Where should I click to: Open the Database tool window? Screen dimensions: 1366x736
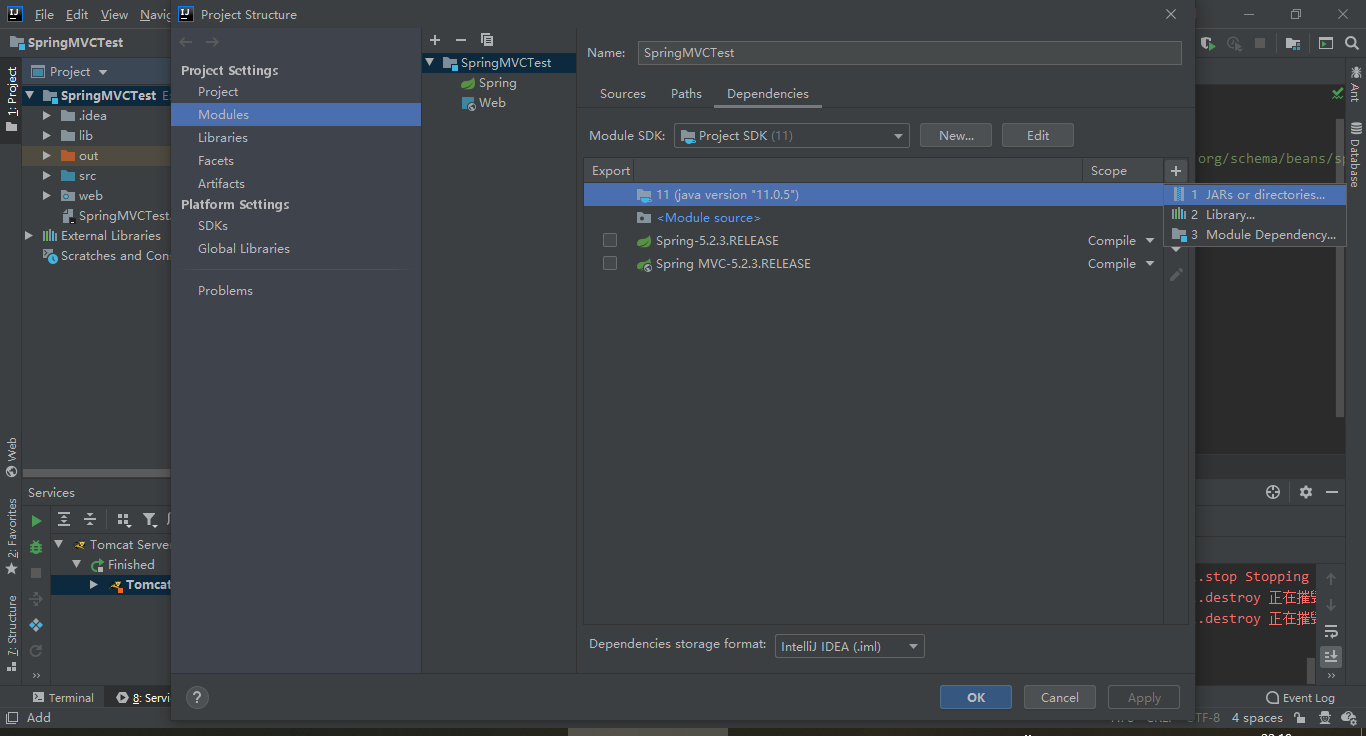tap(1357, 147)
